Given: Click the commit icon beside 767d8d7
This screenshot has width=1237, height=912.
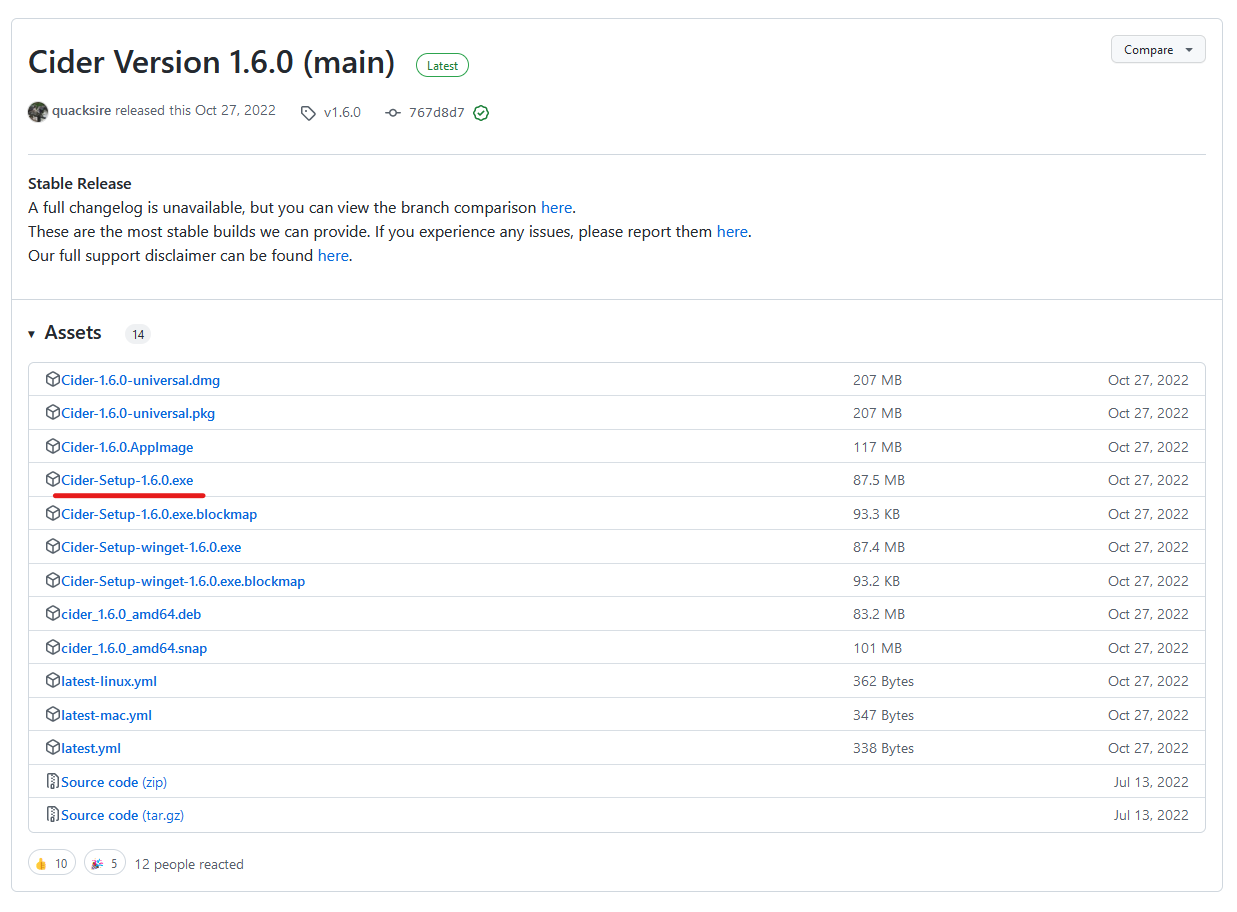Looking at the screenshot, I should click(393, 113).
